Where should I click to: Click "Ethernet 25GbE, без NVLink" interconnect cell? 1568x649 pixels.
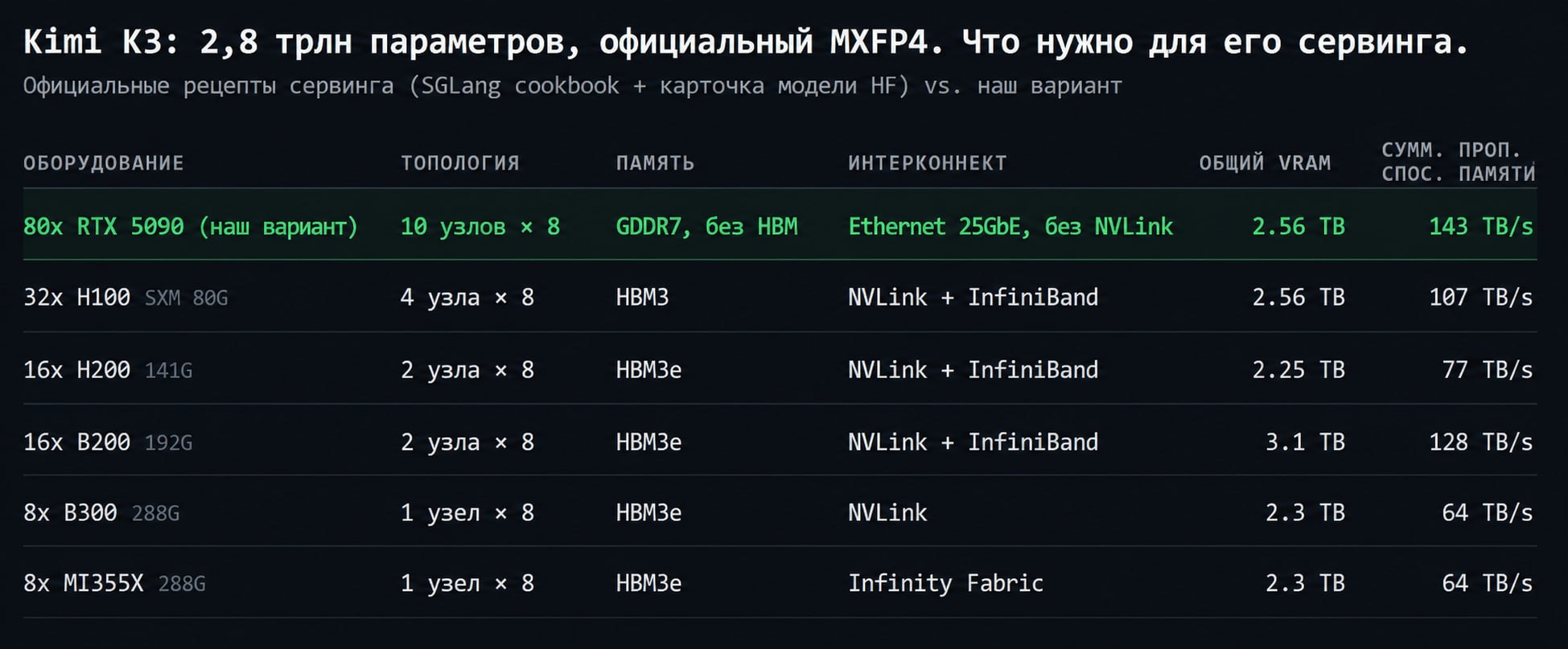click(x=1010, y=227)
